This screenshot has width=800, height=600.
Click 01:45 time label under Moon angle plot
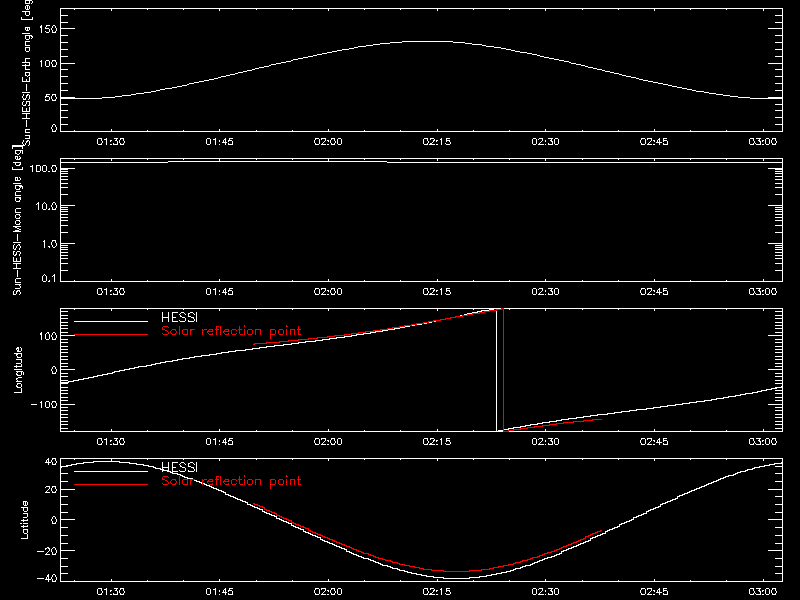219,292
